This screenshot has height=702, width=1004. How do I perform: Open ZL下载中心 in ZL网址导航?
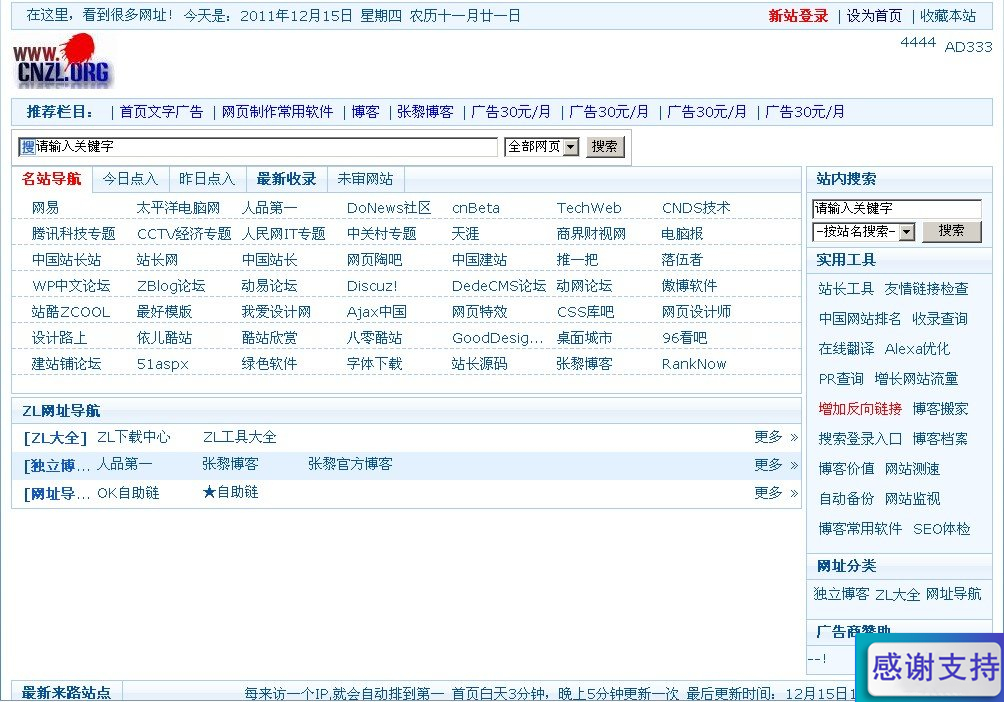[134, 437]
